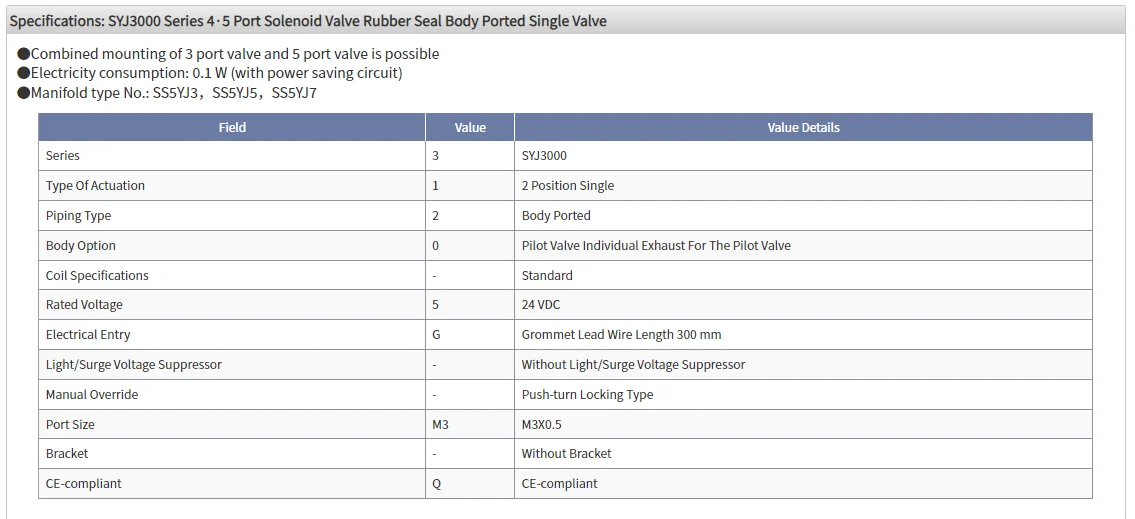
Task: Click the Push-turn Locking Type cell
Action: (587, 395)
